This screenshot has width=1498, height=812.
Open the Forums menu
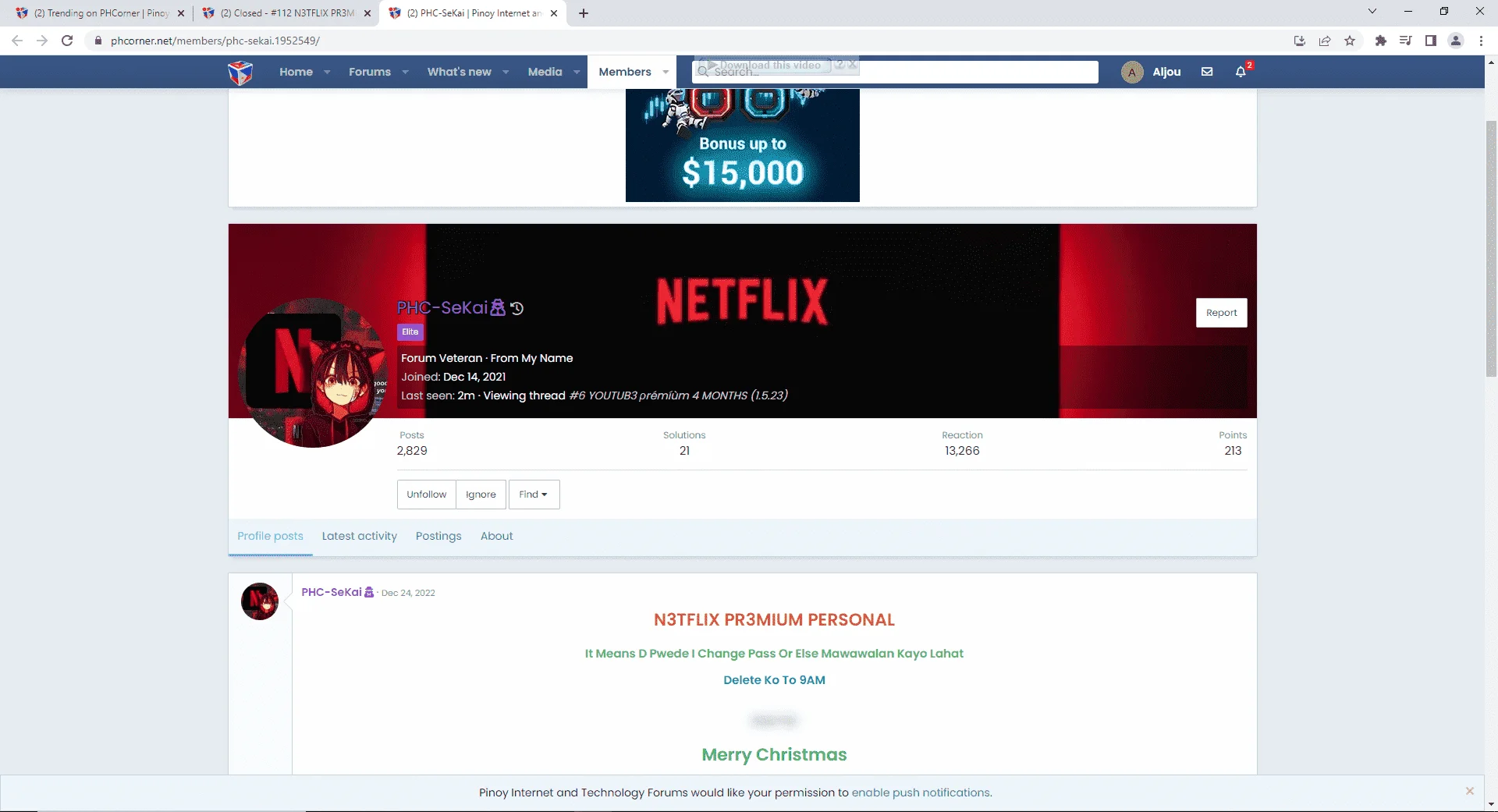coord(370,72)
